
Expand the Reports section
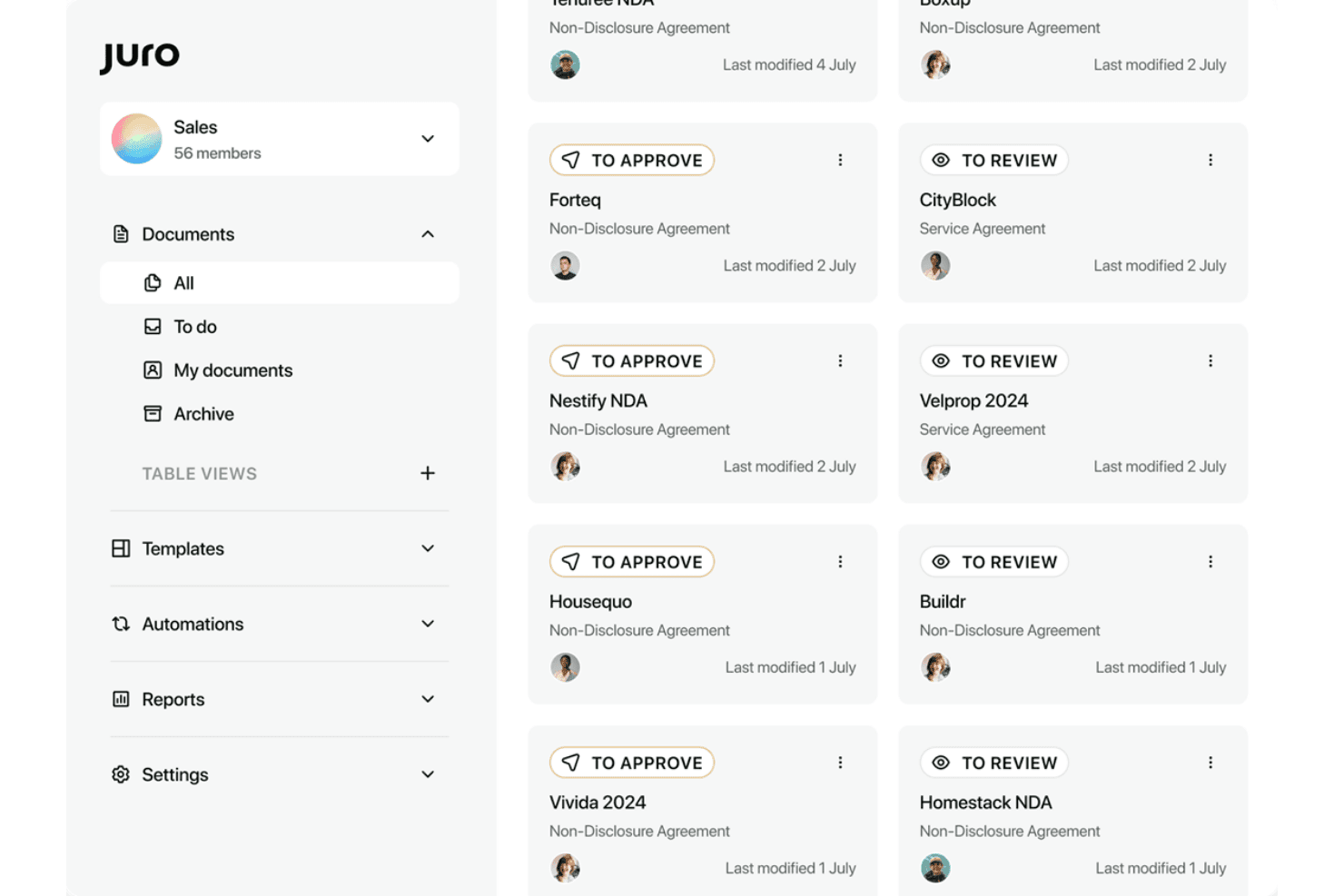click(x=279, y=699)
